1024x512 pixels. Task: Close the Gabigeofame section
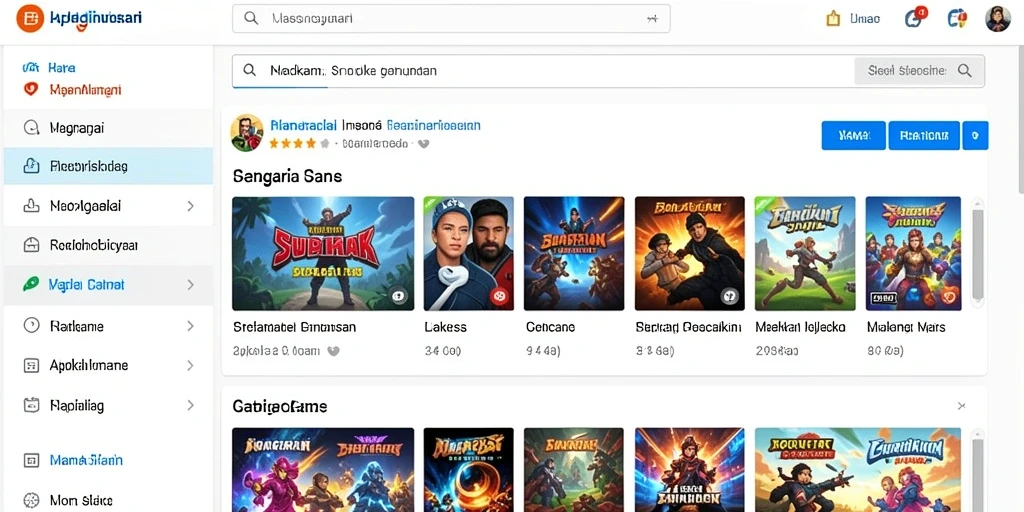click(x=961, y=406)
